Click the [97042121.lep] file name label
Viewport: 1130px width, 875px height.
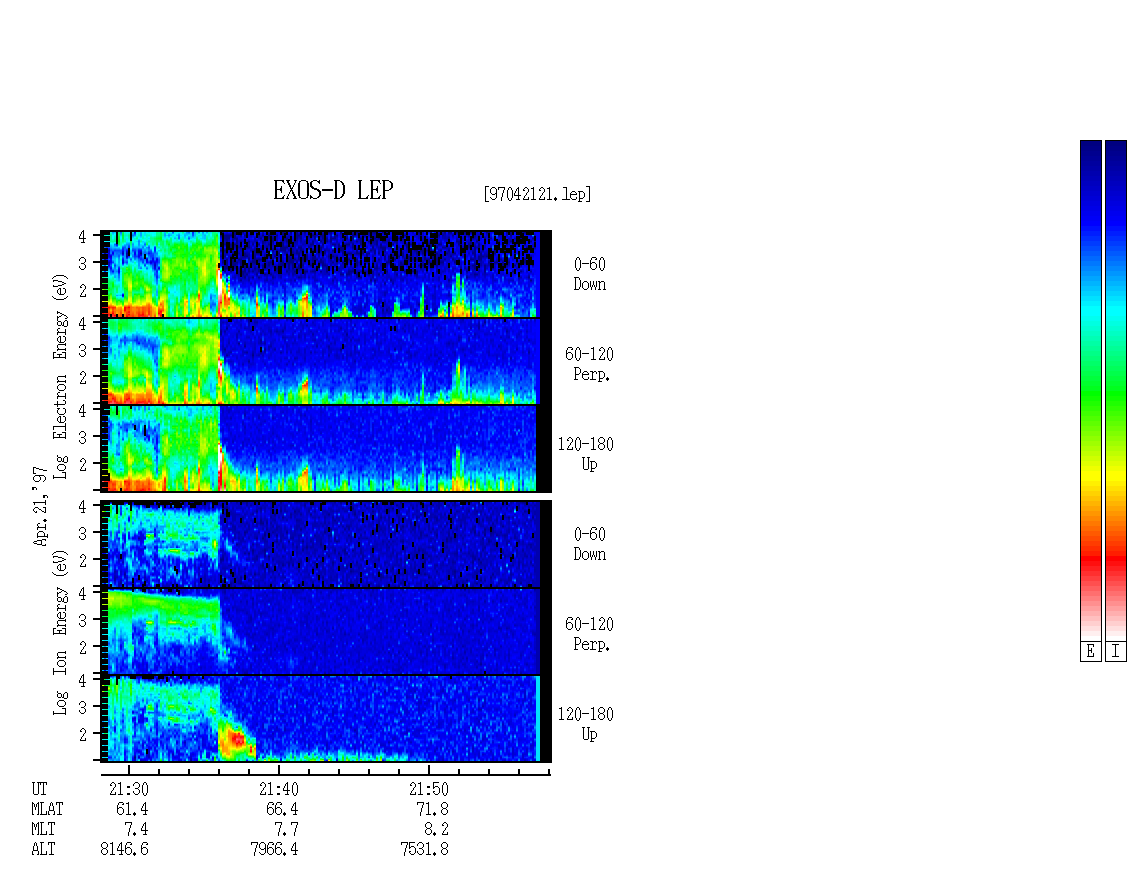[537, 194]
